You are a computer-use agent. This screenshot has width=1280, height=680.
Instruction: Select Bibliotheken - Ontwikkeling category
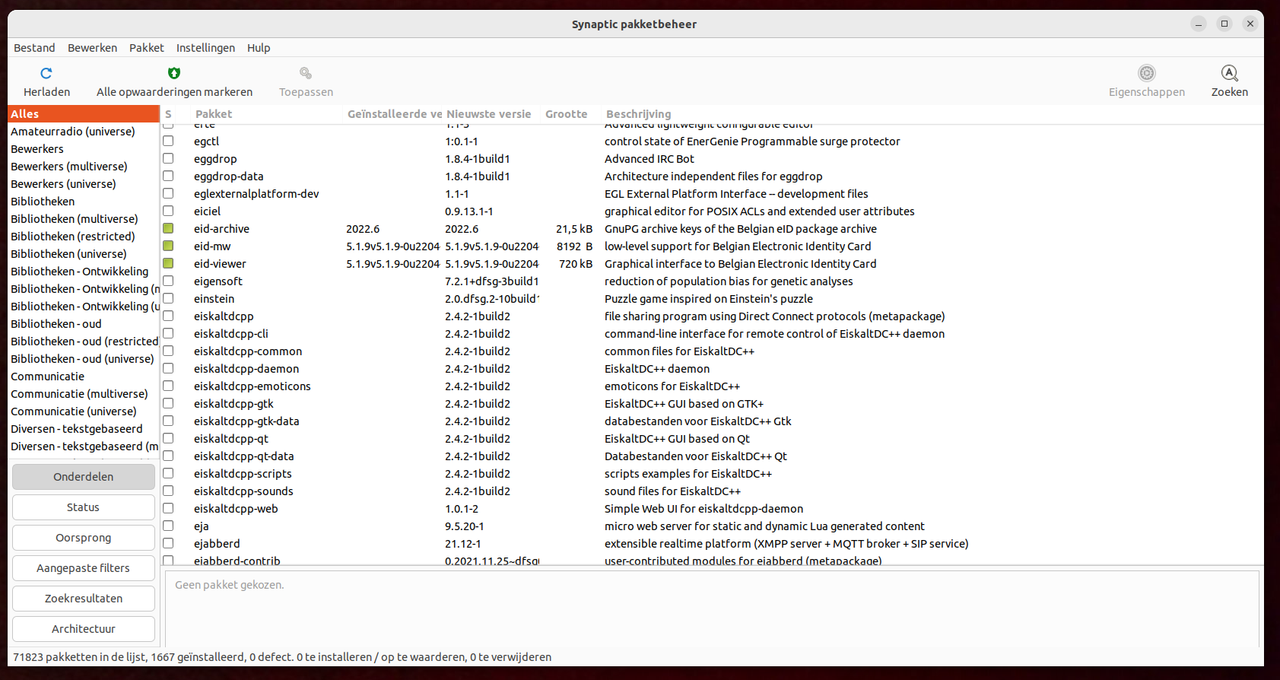point(83,272)
